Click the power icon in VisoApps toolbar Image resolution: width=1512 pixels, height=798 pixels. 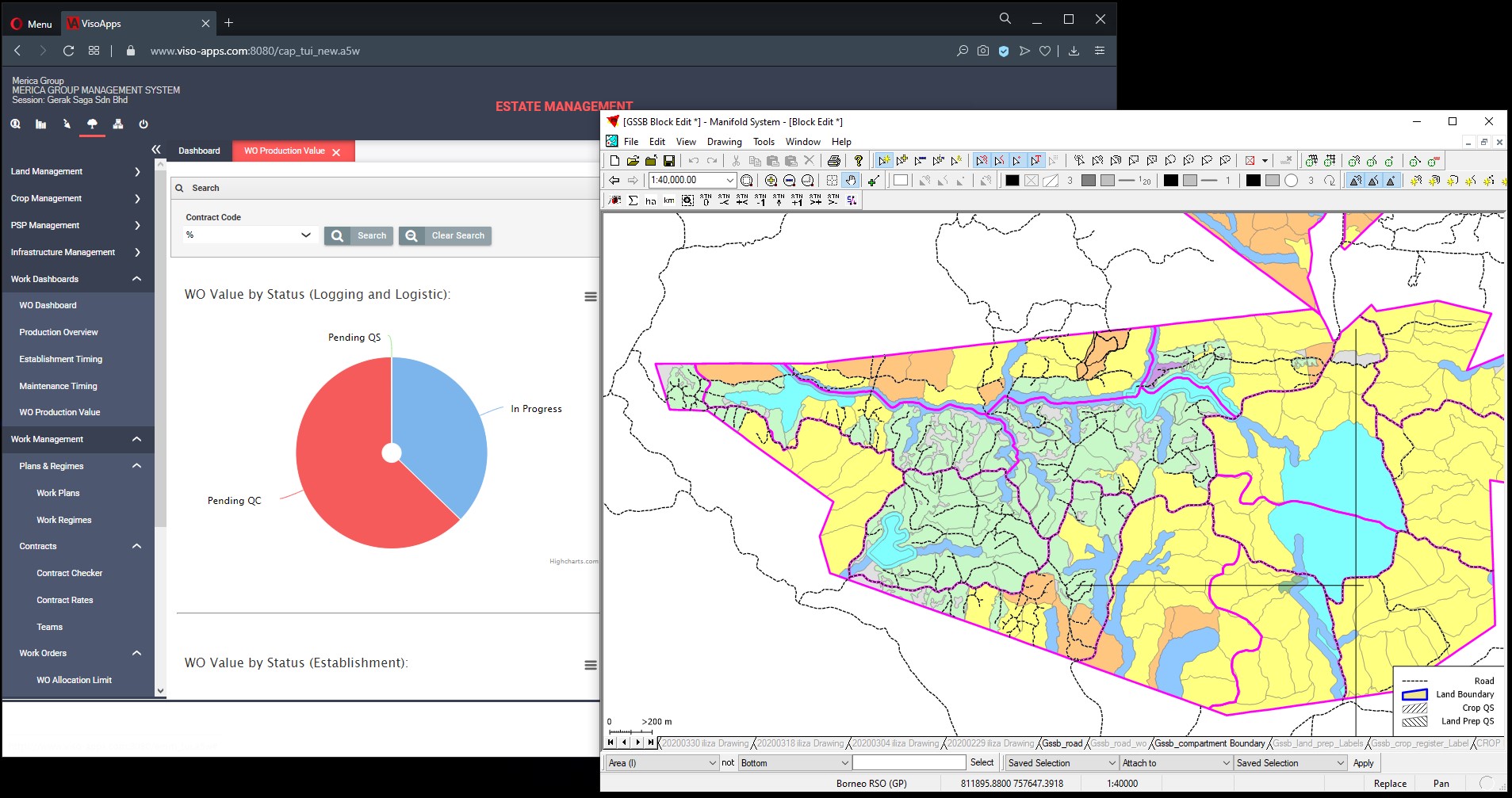pos(144,124)
